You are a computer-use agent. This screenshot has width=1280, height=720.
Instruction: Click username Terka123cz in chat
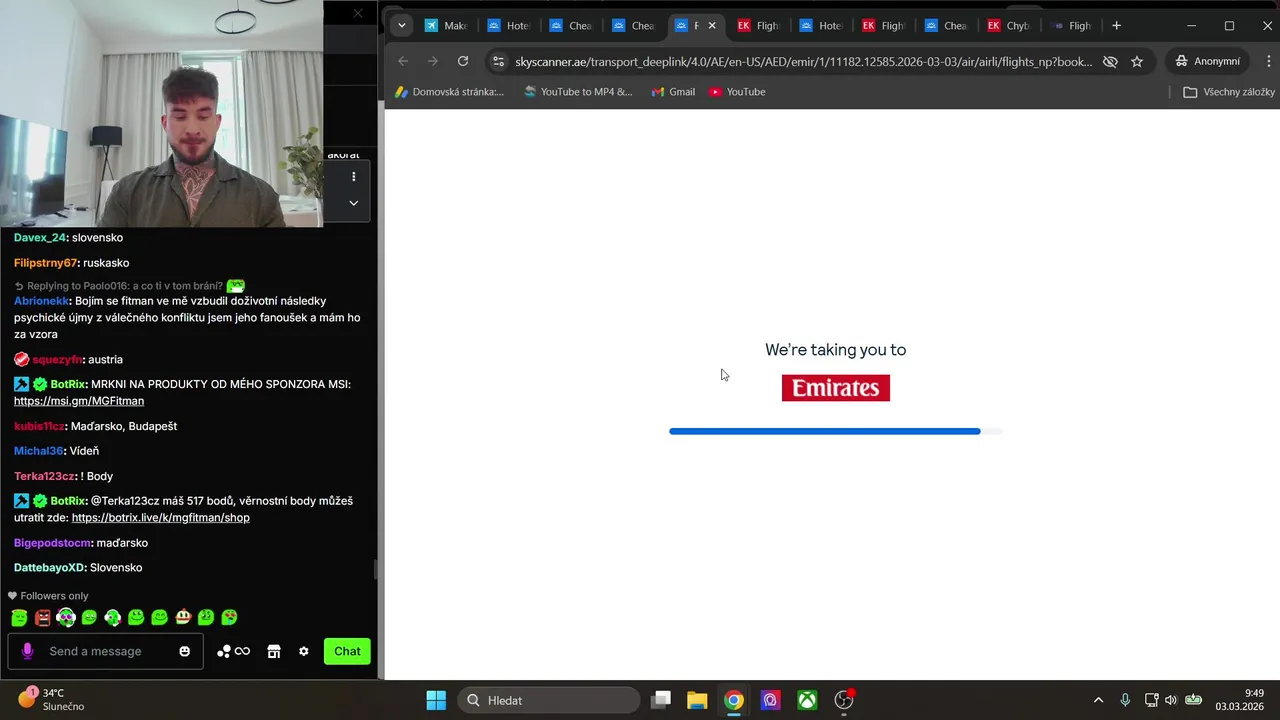(x=44, y=476)
